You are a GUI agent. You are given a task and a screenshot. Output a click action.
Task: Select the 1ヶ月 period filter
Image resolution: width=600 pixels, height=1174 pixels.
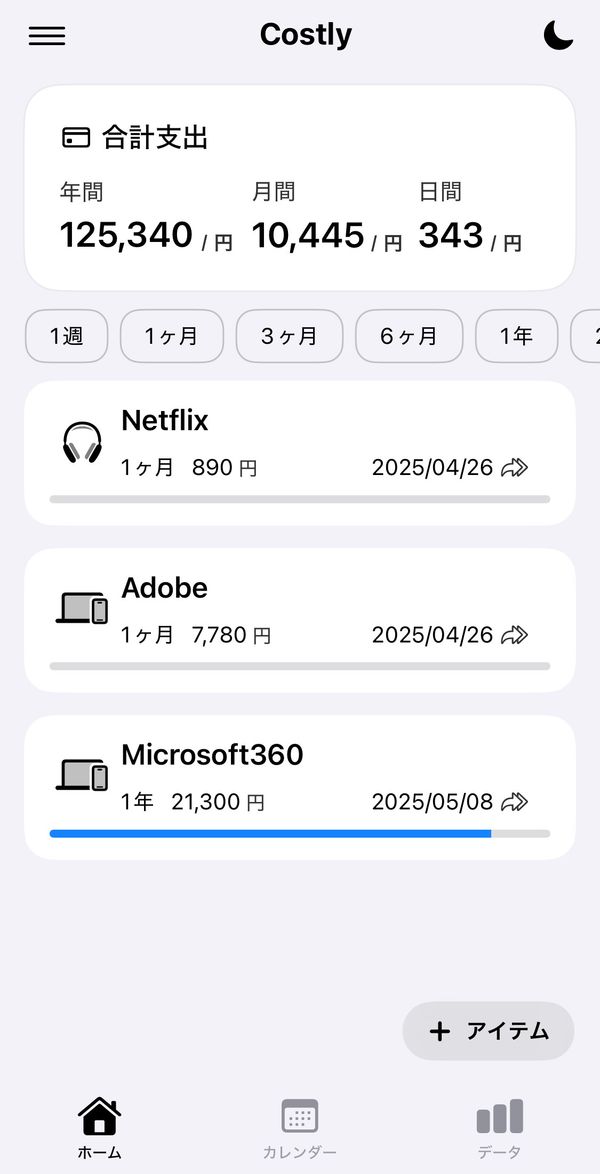(172, 336)
